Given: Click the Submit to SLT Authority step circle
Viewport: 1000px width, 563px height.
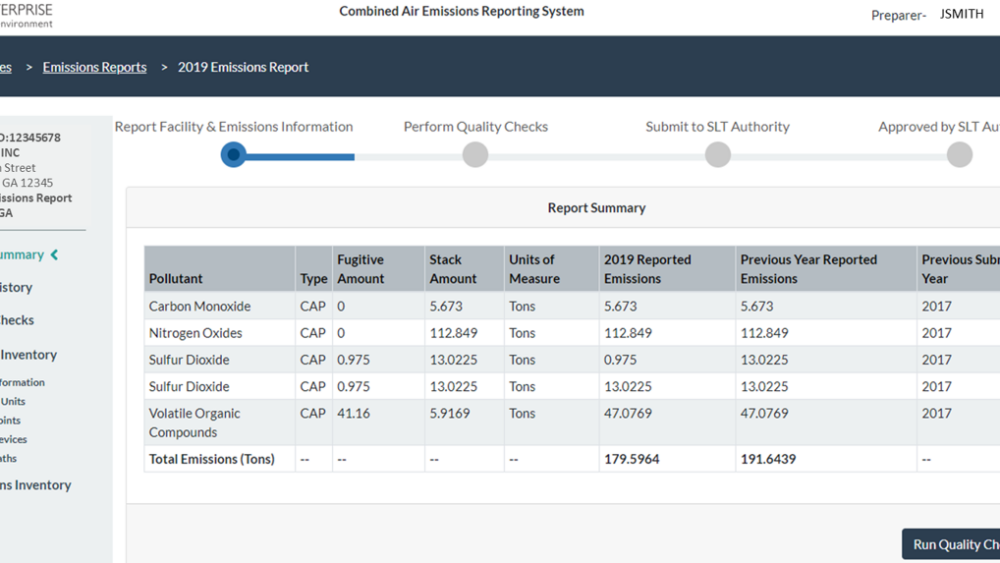Looking at the screenshot, I should pos(717,155).
